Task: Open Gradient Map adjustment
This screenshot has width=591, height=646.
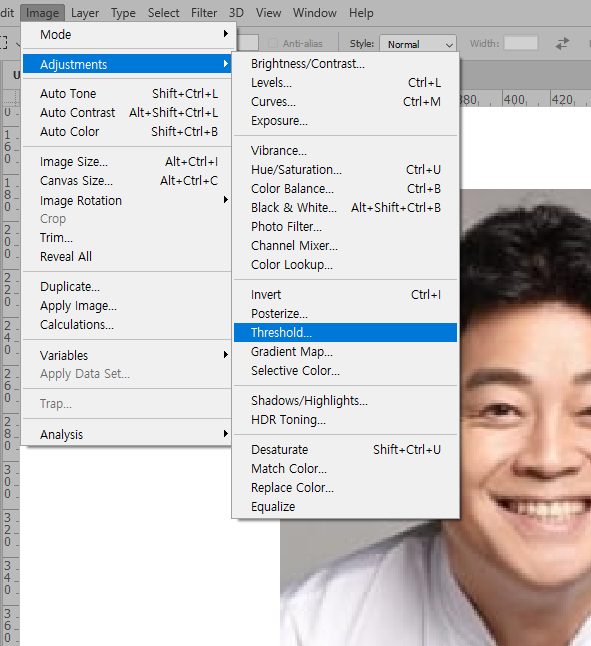Action: 346,351
